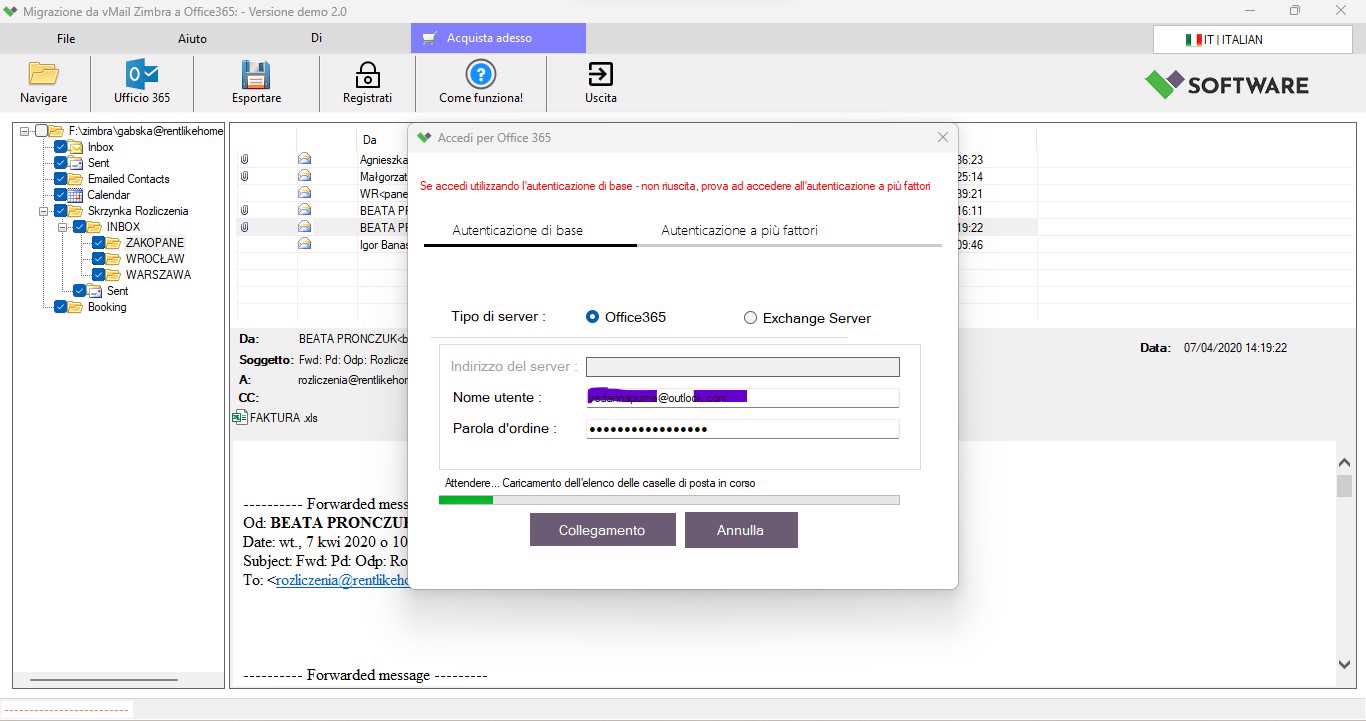Screen dimensions: 1366x721
Task: Switch to Autenticazione di base tab
Action: point(517,230)
